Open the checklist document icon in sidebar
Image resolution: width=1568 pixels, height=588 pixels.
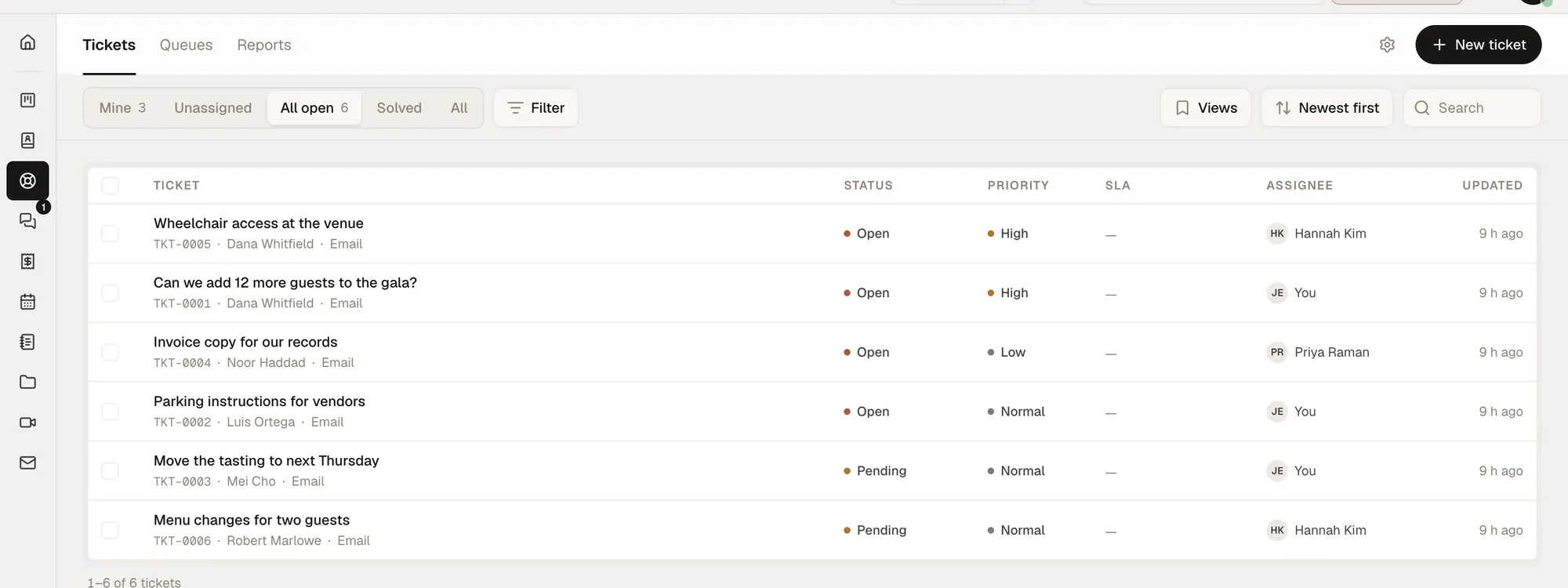coord(27,342)
